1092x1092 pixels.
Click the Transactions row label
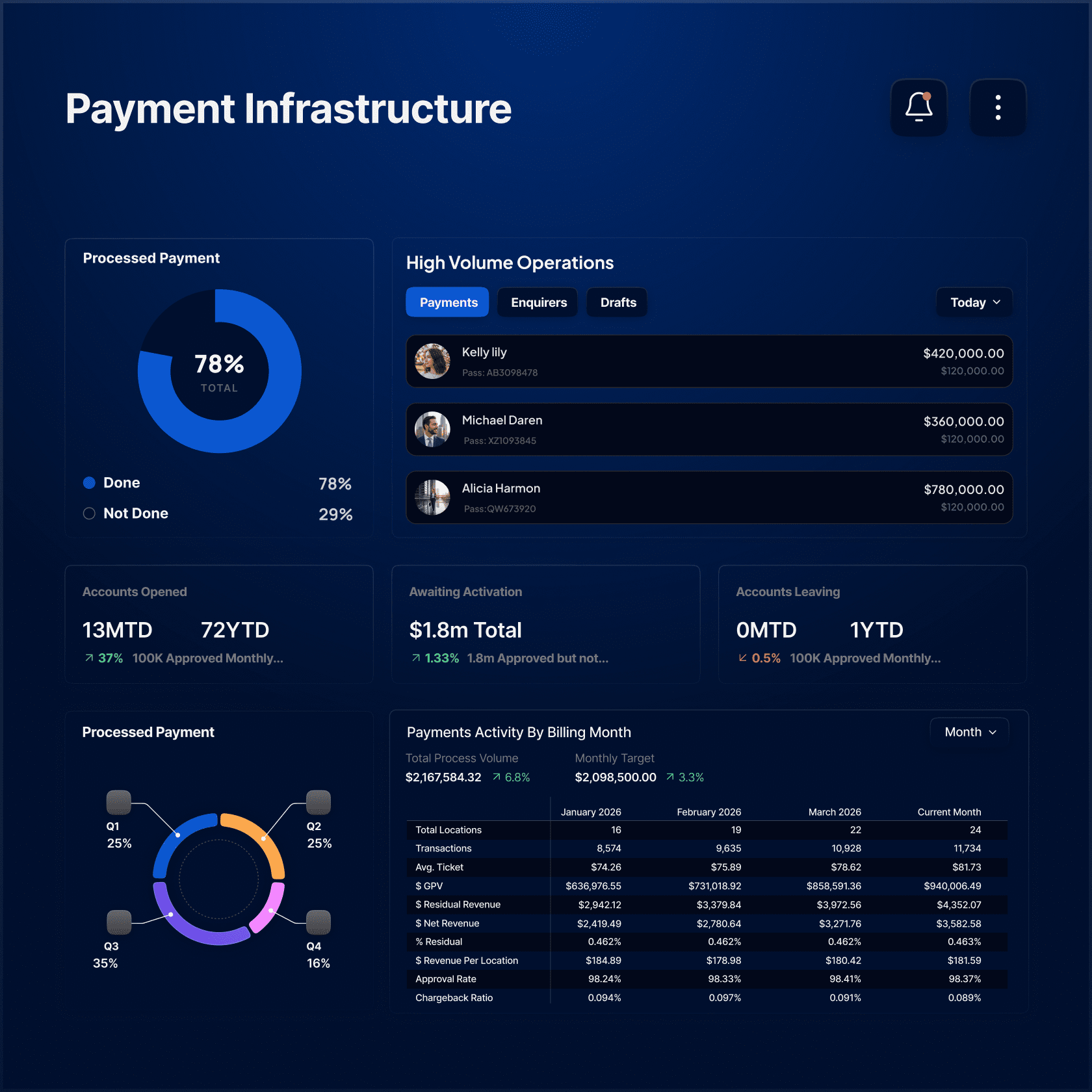443,848
